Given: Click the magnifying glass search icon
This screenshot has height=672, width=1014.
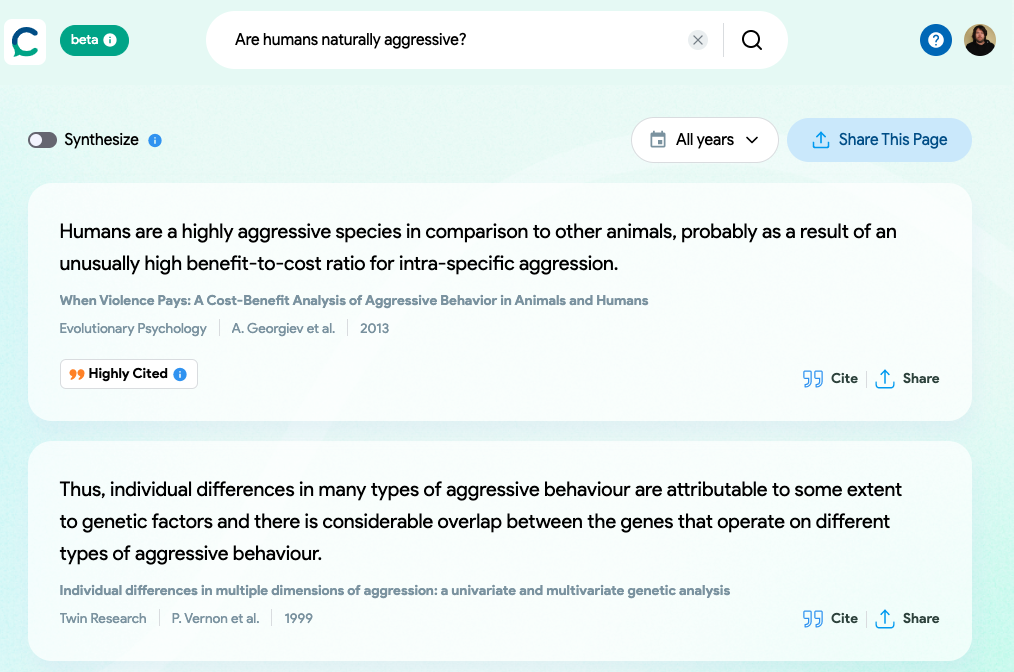Looking at the screenshot, I should pyautogui.click(x=751, y=40).
